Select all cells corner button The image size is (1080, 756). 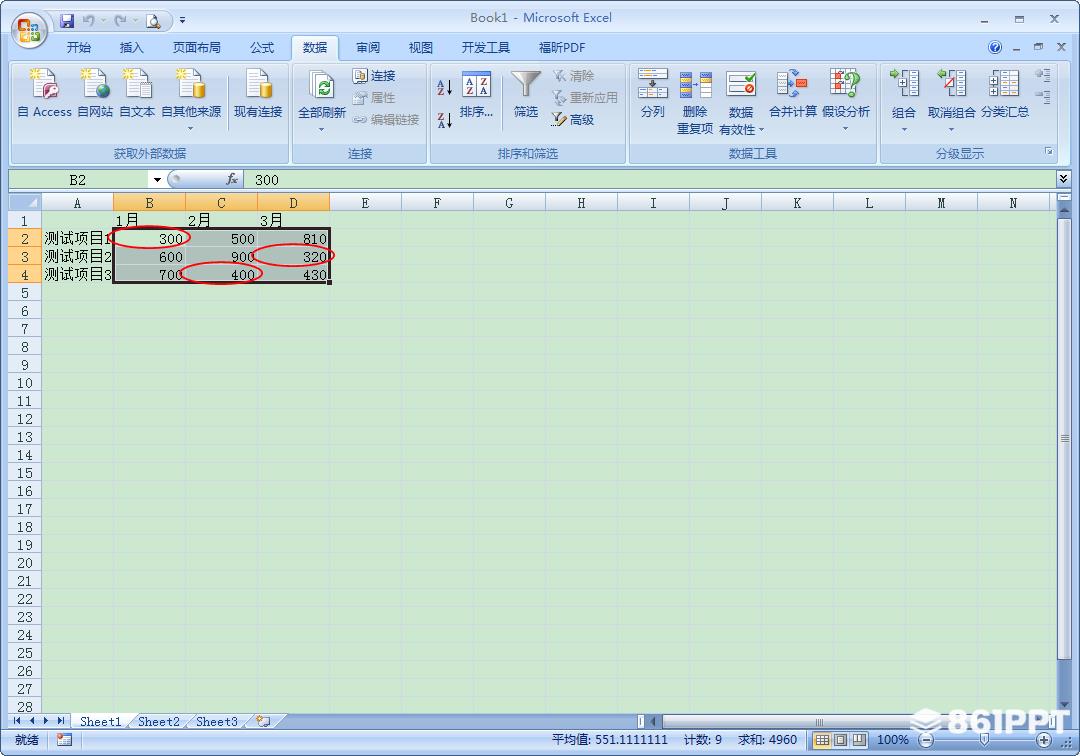25,202
